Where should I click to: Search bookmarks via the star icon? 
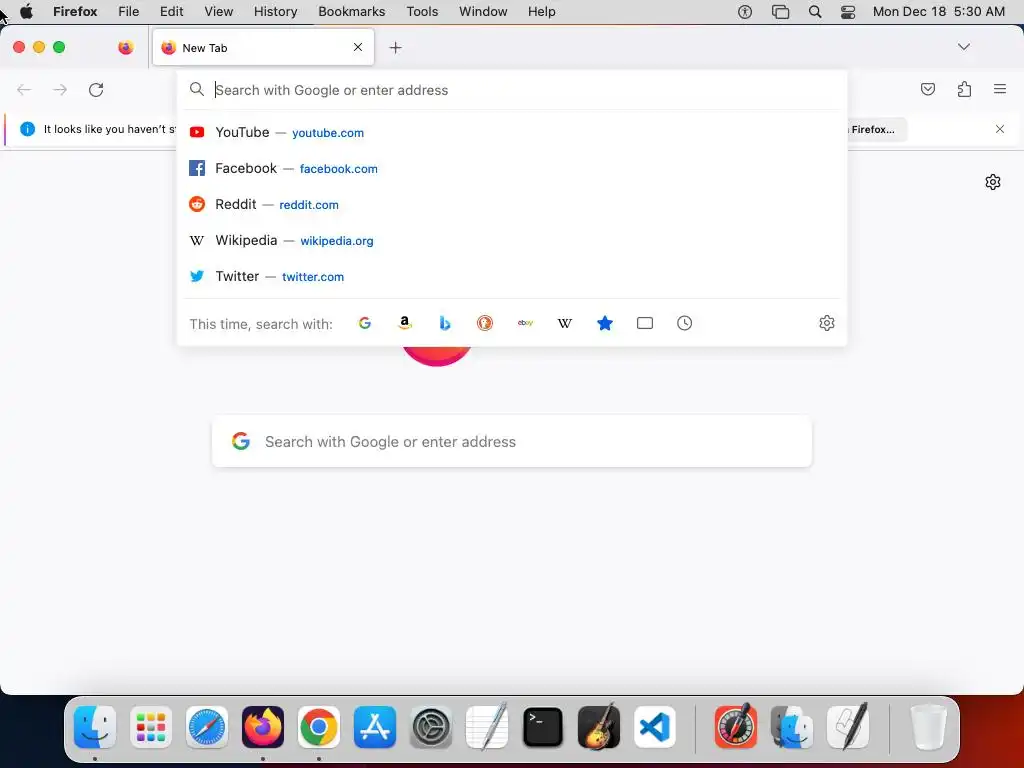click(x=605, y=323)
